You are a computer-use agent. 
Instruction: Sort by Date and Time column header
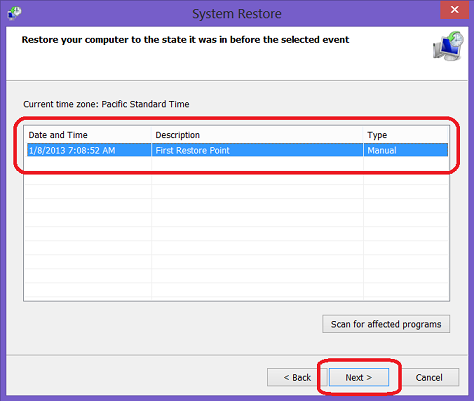[88, 135]
